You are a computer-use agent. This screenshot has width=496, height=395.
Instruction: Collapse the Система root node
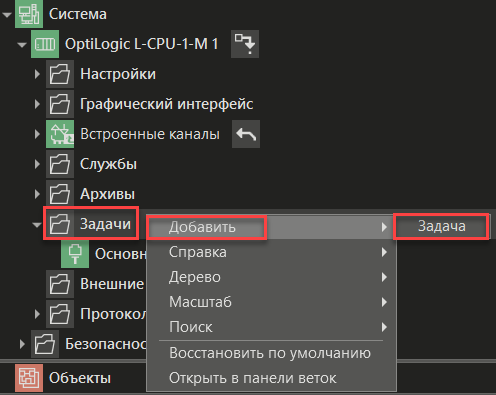(7, 15)
